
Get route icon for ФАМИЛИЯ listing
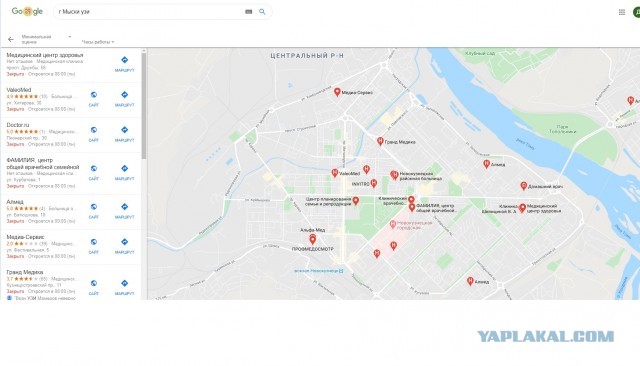click(x=124, y=169)
